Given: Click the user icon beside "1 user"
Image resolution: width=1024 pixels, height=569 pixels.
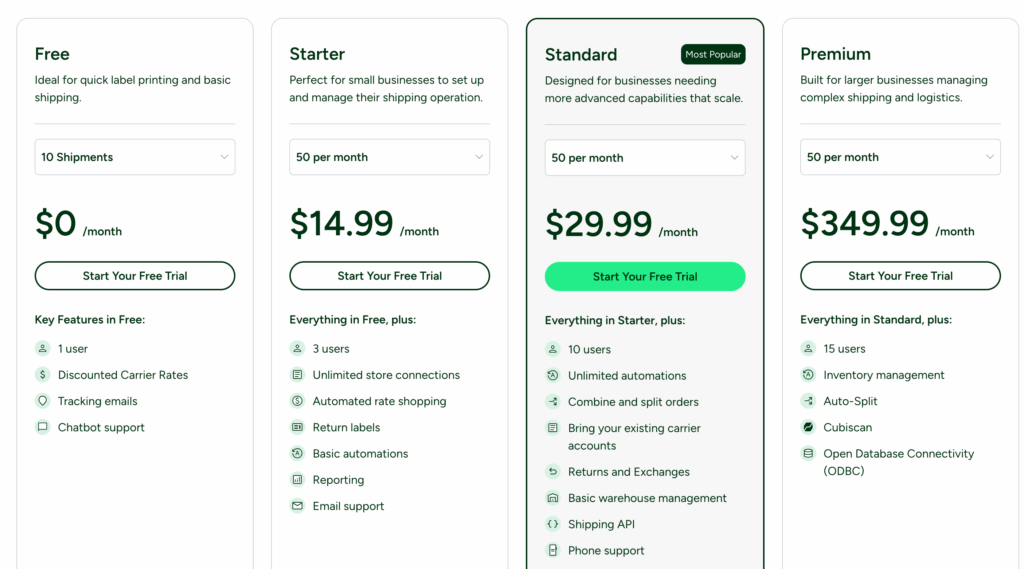Looking at the screenshot, I should (x=42, y=349).
